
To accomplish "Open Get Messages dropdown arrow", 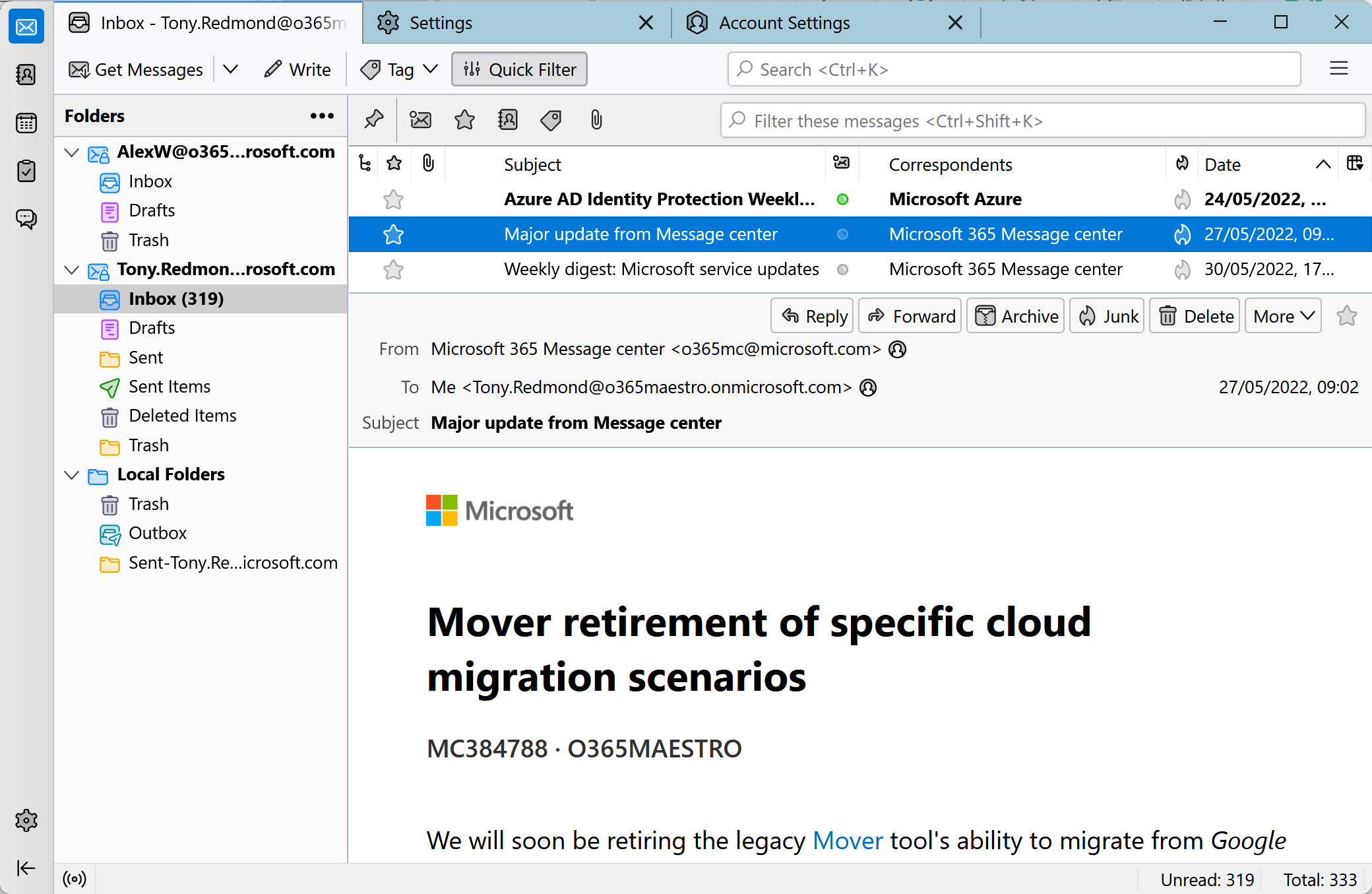I will (230, 69).
